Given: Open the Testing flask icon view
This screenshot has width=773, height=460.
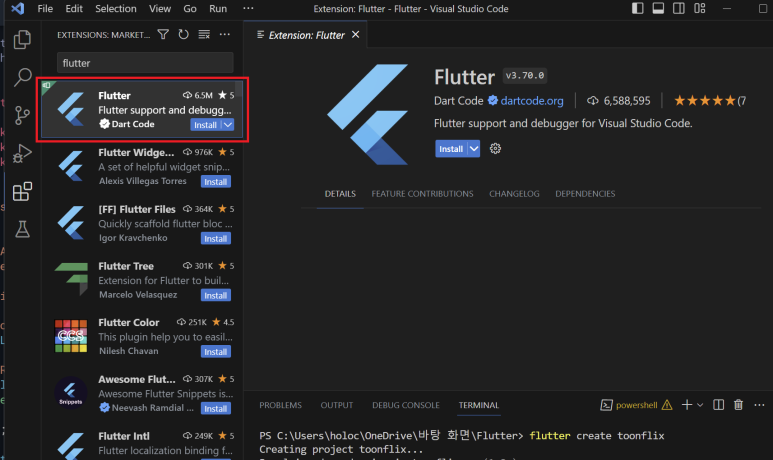Looking at the screenshot, I should pos(22,229).
